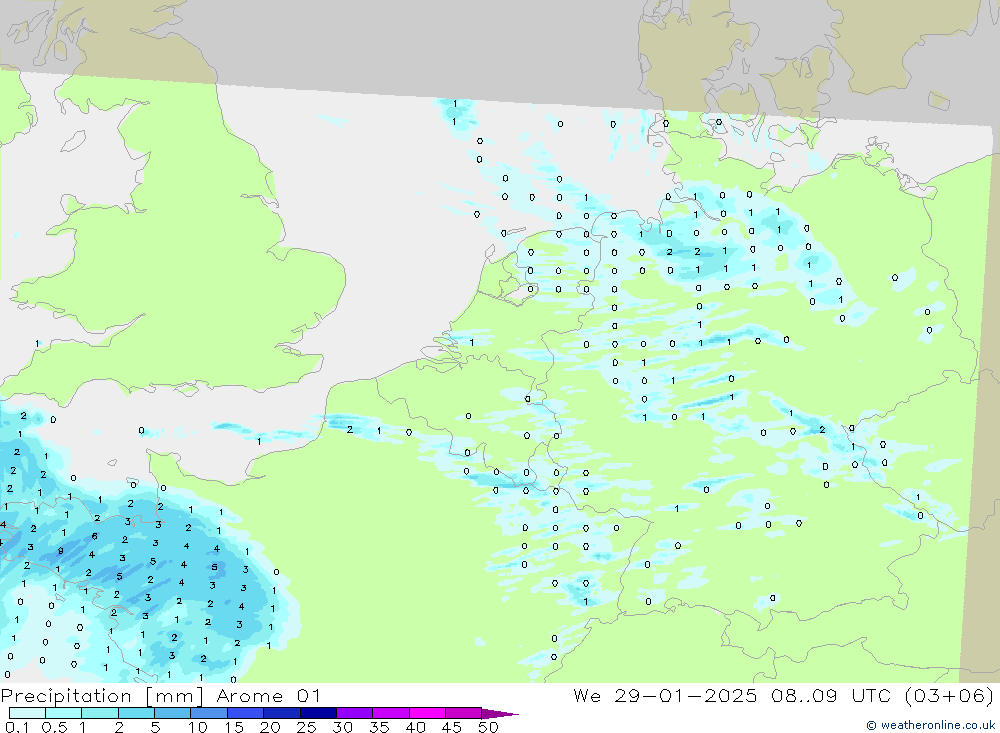The image size is (1000, 733).
Task: Select the 2–5 mm legend color swatch
Action: click(136, 713)
